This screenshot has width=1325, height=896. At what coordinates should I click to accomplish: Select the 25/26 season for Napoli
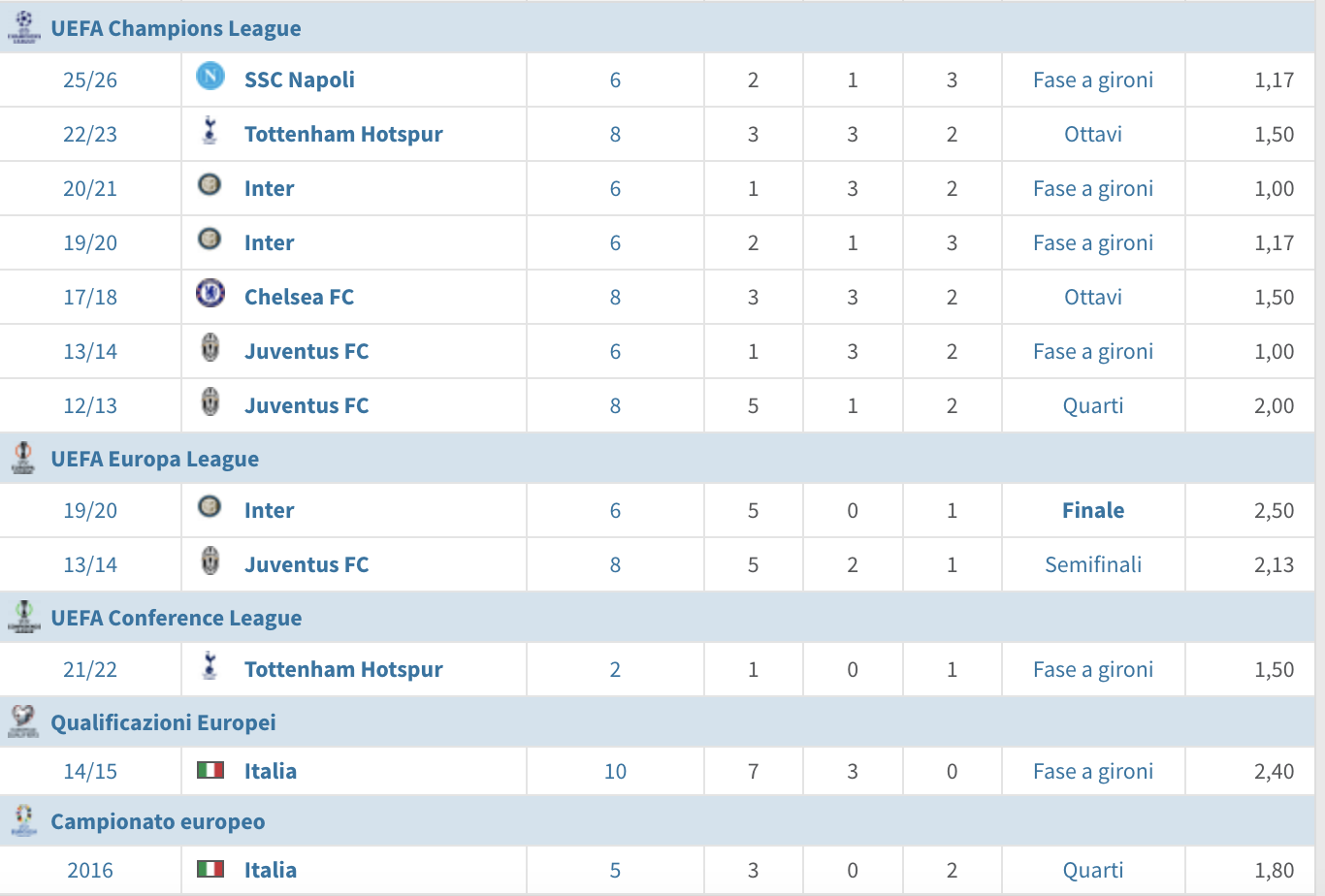90,80
